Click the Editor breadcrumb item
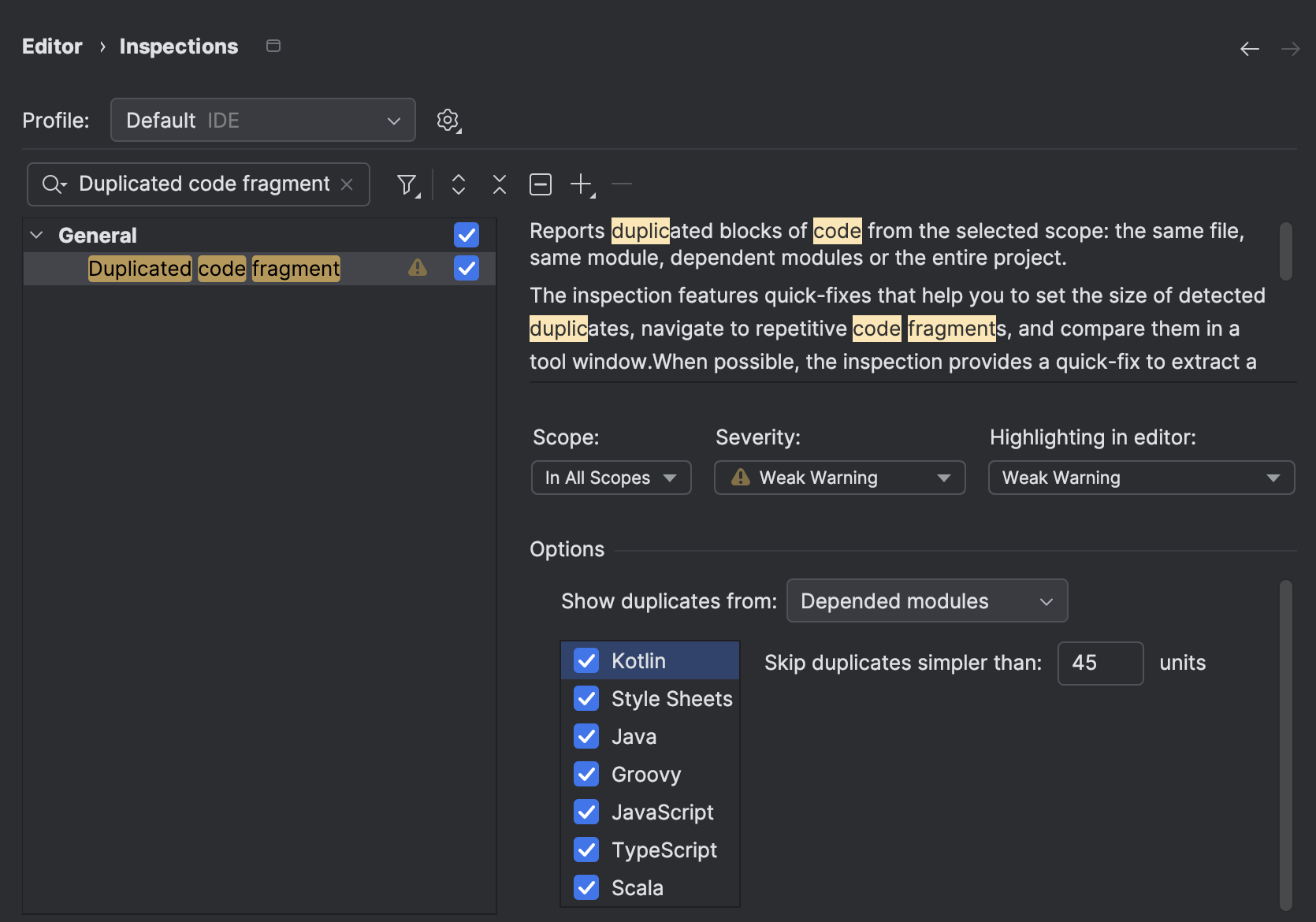The width and height of the screenshot is (1316, 922). [x=51, y=46]
